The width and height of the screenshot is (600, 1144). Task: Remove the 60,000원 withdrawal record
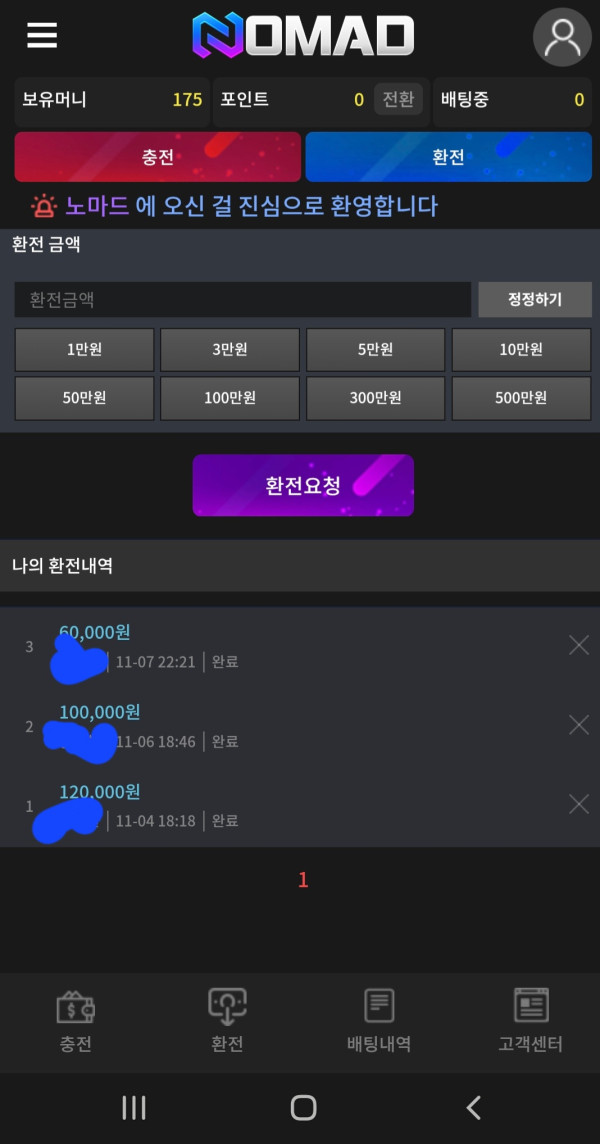coord(579,645)
